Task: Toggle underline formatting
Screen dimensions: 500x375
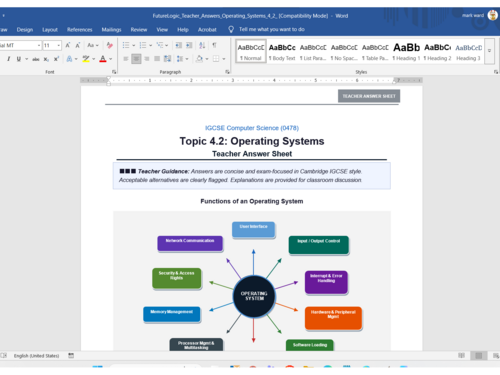Action: [x=19, y=59]
